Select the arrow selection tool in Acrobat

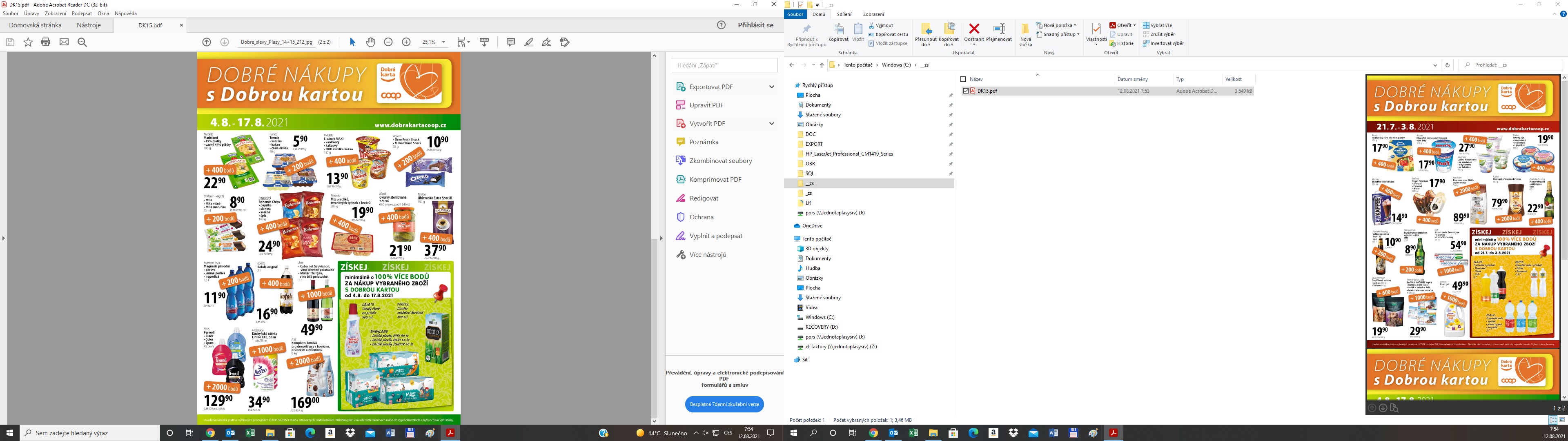point(352,42)
